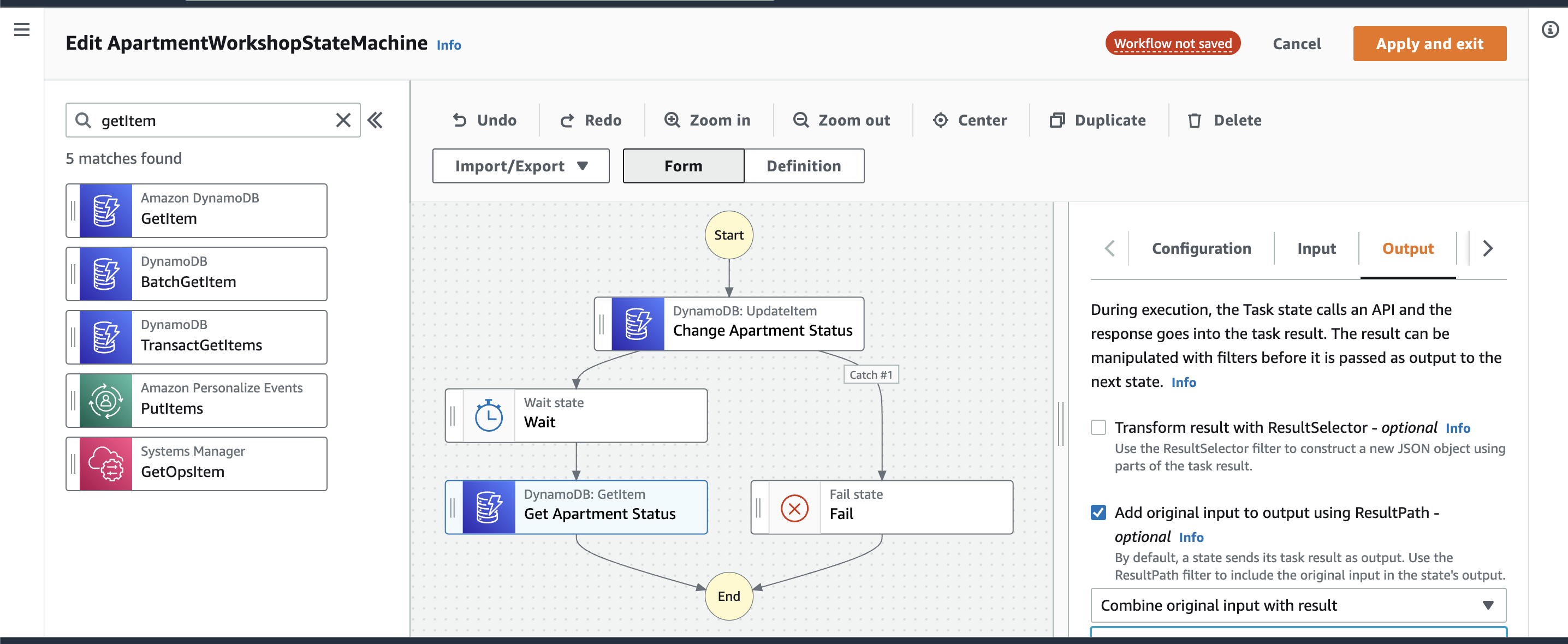Delete the selected state
Viewport: 1568px width, 644px height.
coord(1225,120)
